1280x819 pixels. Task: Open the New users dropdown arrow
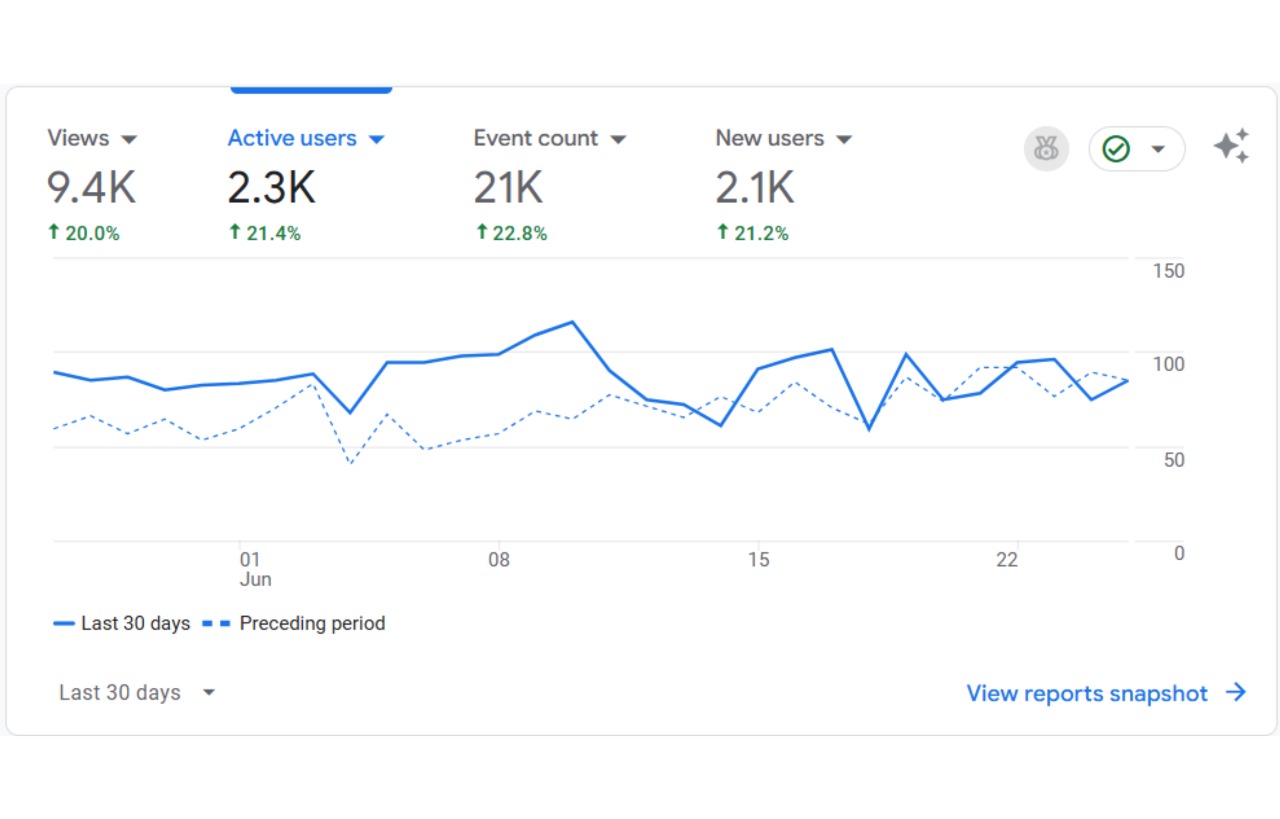(844, 139)
